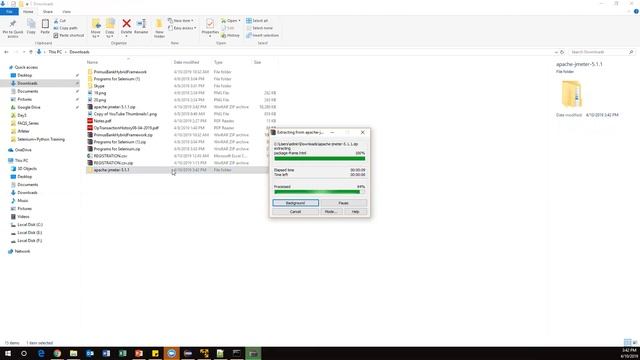
Task: Click the Pin to Quick access icon
Action: (x=13, y=24)
